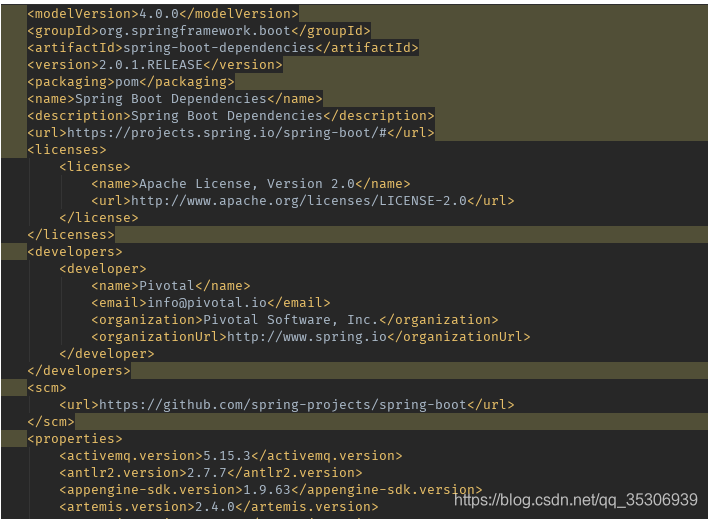Click the packaging pom line

130,82
